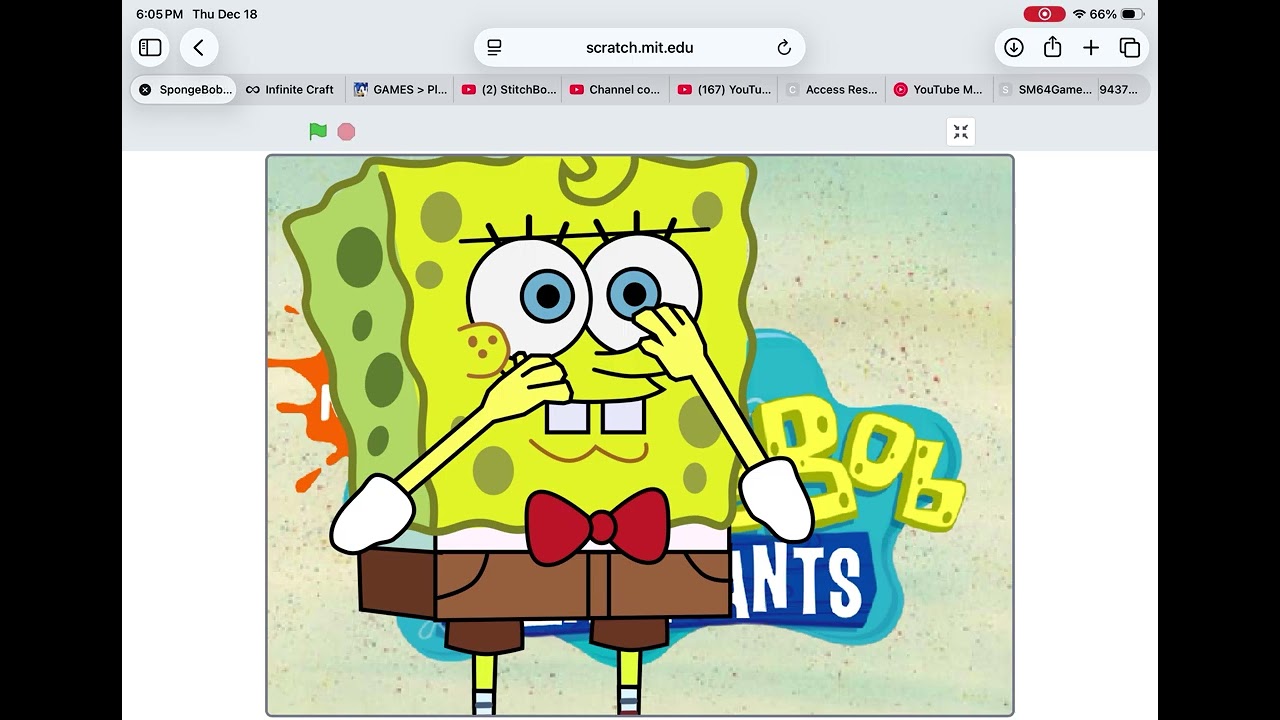Tap the Wi-Fi status icon

[1079, 14]
